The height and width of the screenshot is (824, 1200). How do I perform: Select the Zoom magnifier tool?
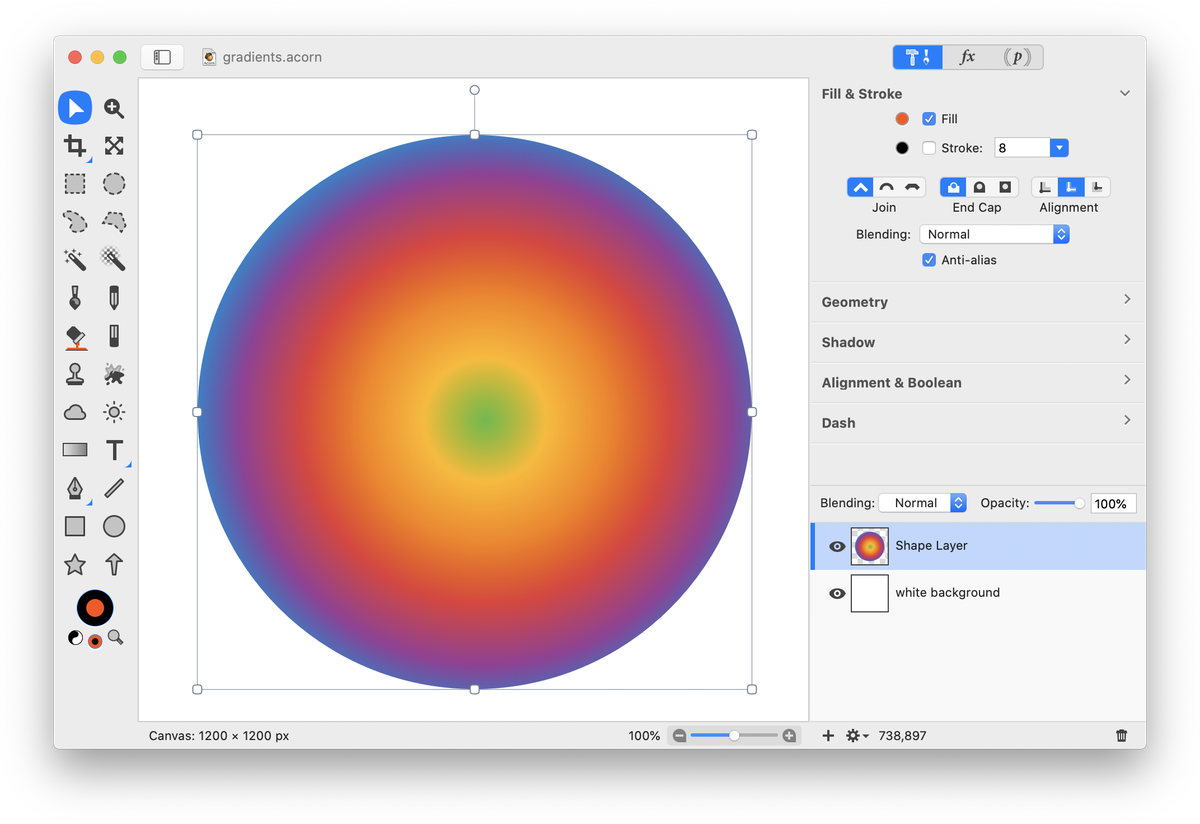(114, 108)
